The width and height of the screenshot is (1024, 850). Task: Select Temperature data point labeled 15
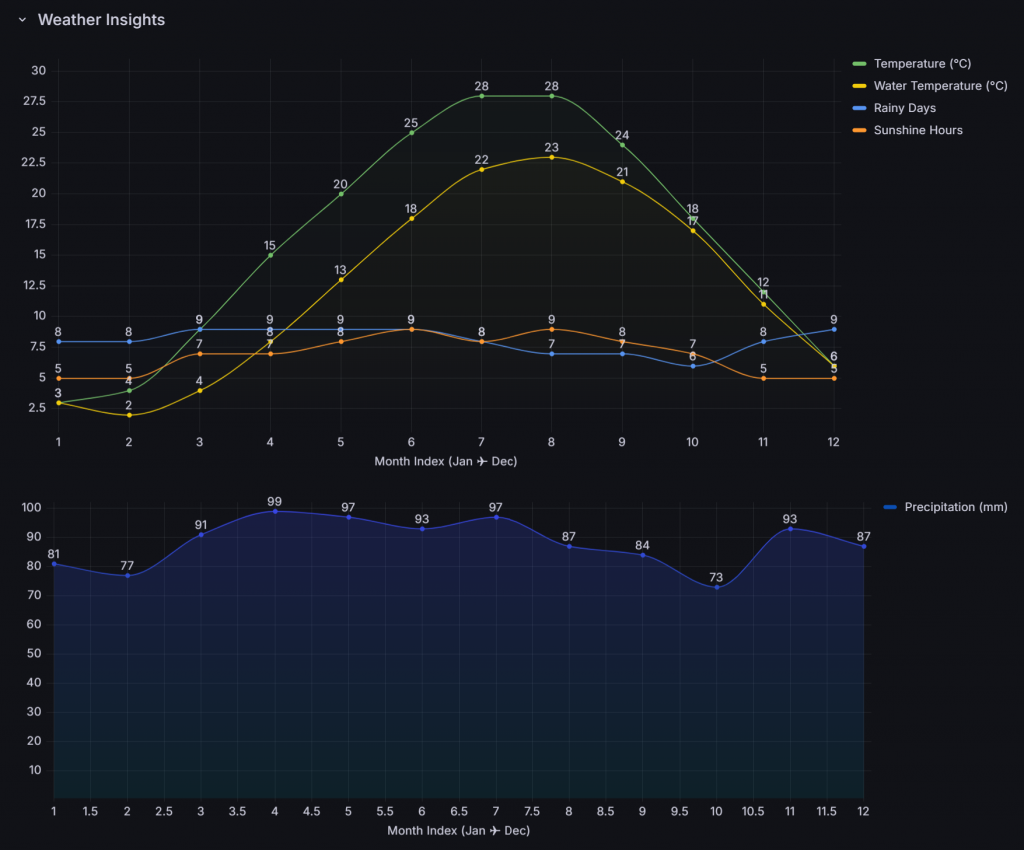270,255
